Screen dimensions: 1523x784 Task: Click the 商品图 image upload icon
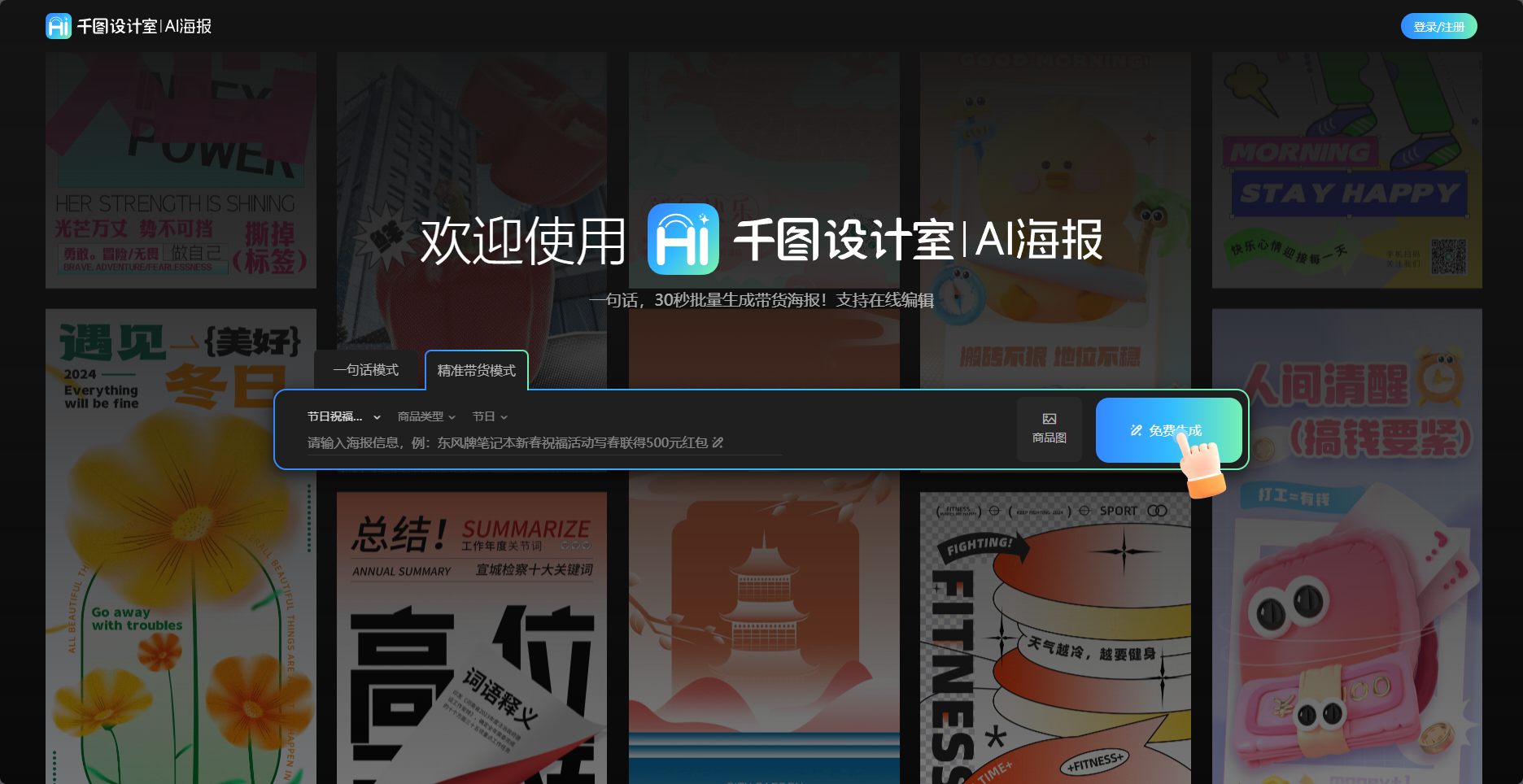pos(1049,419)
